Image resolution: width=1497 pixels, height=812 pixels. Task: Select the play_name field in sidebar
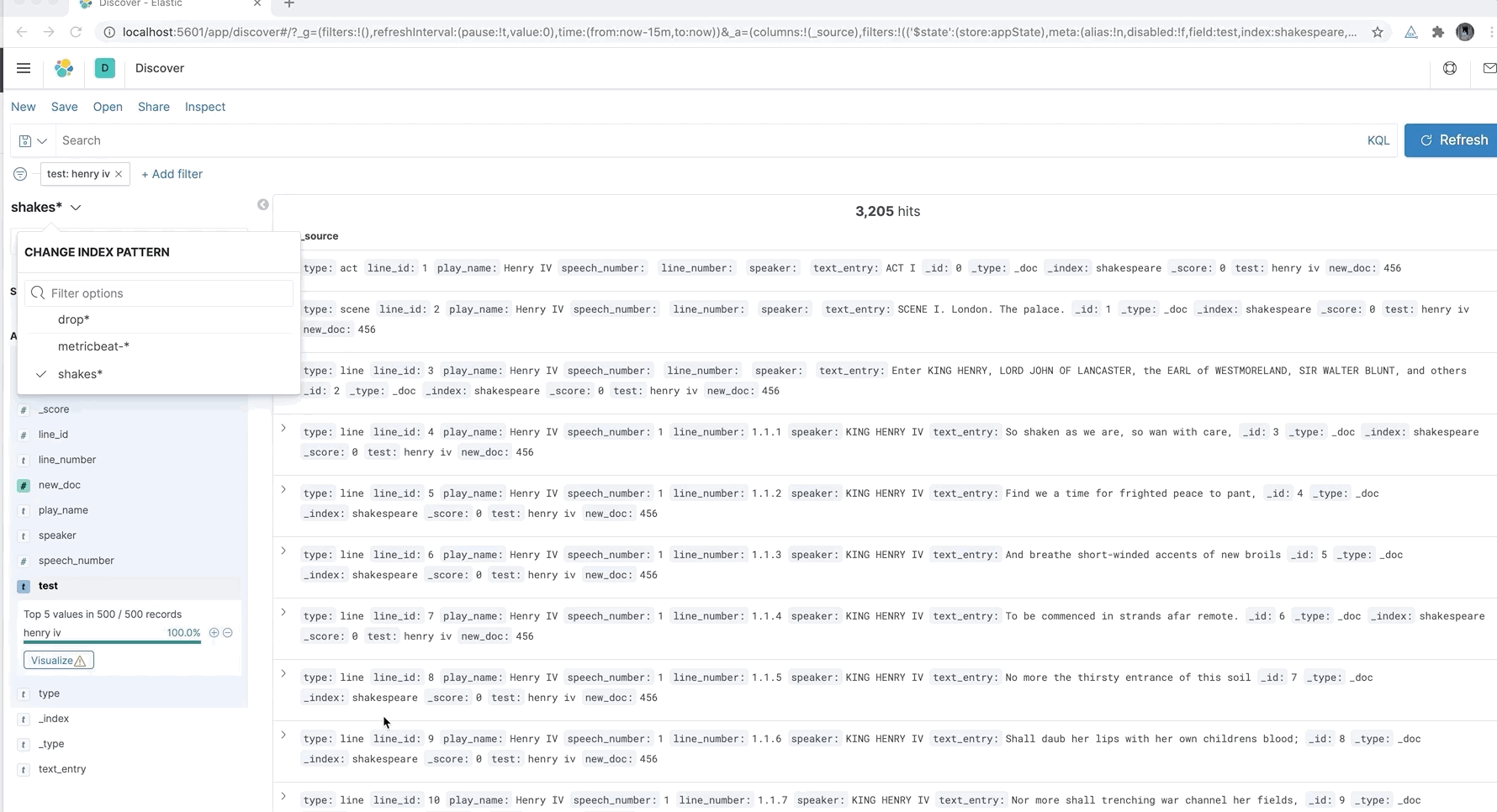tap(63, 510)
